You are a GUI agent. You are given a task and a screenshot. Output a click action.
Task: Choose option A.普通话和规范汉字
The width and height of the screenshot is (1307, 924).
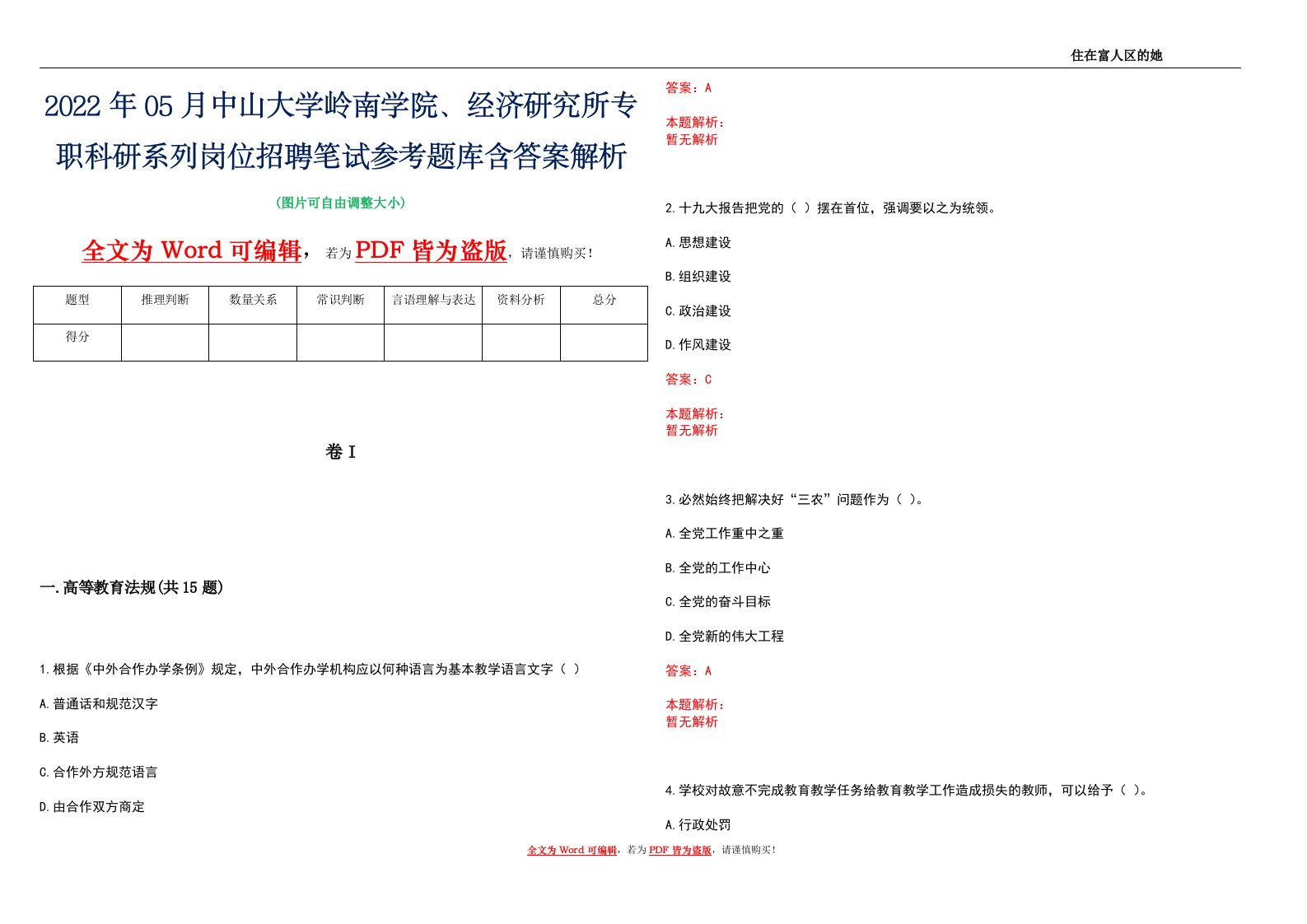[99, 704]
